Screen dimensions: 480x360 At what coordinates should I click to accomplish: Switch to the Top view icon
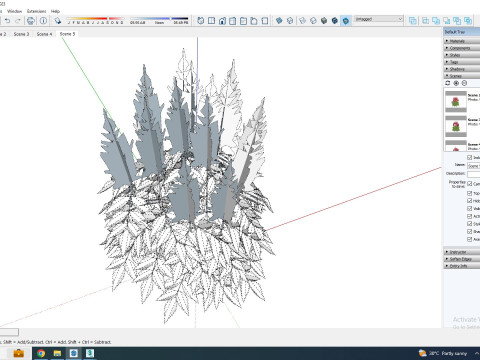pos(211,21)
